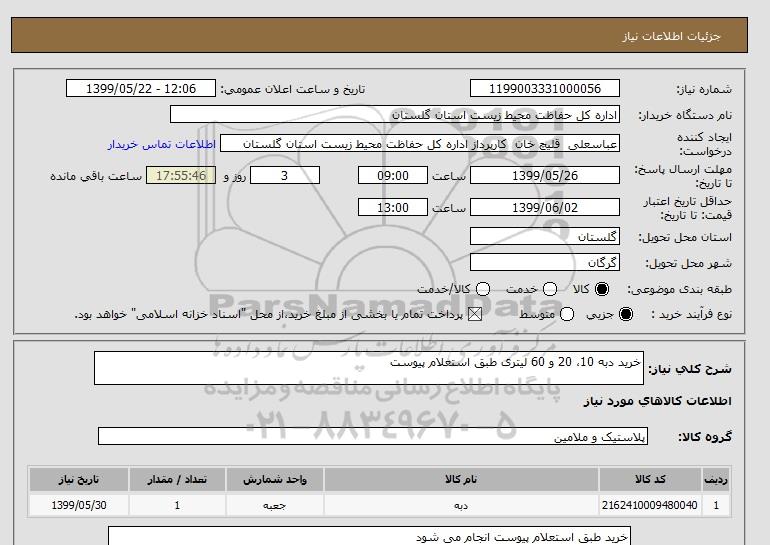Image resolution: width=770 pixels, height=545 pixels.
Task: Click the واحد شمارش column header
Action: pyautogui.click(x=275, y=479)
